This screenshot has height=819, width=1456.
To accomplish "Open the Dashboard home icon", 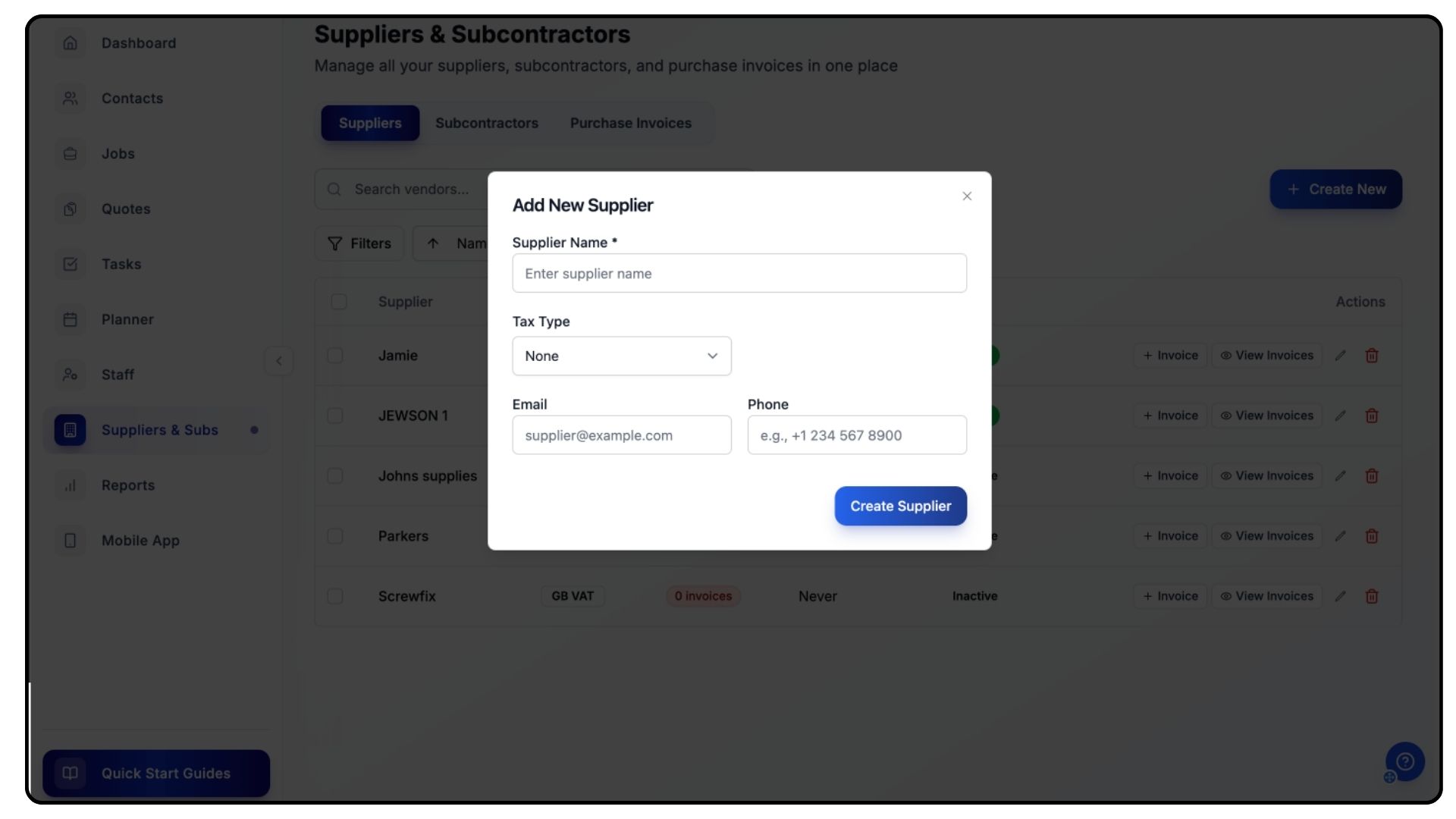I will point(71,43).
